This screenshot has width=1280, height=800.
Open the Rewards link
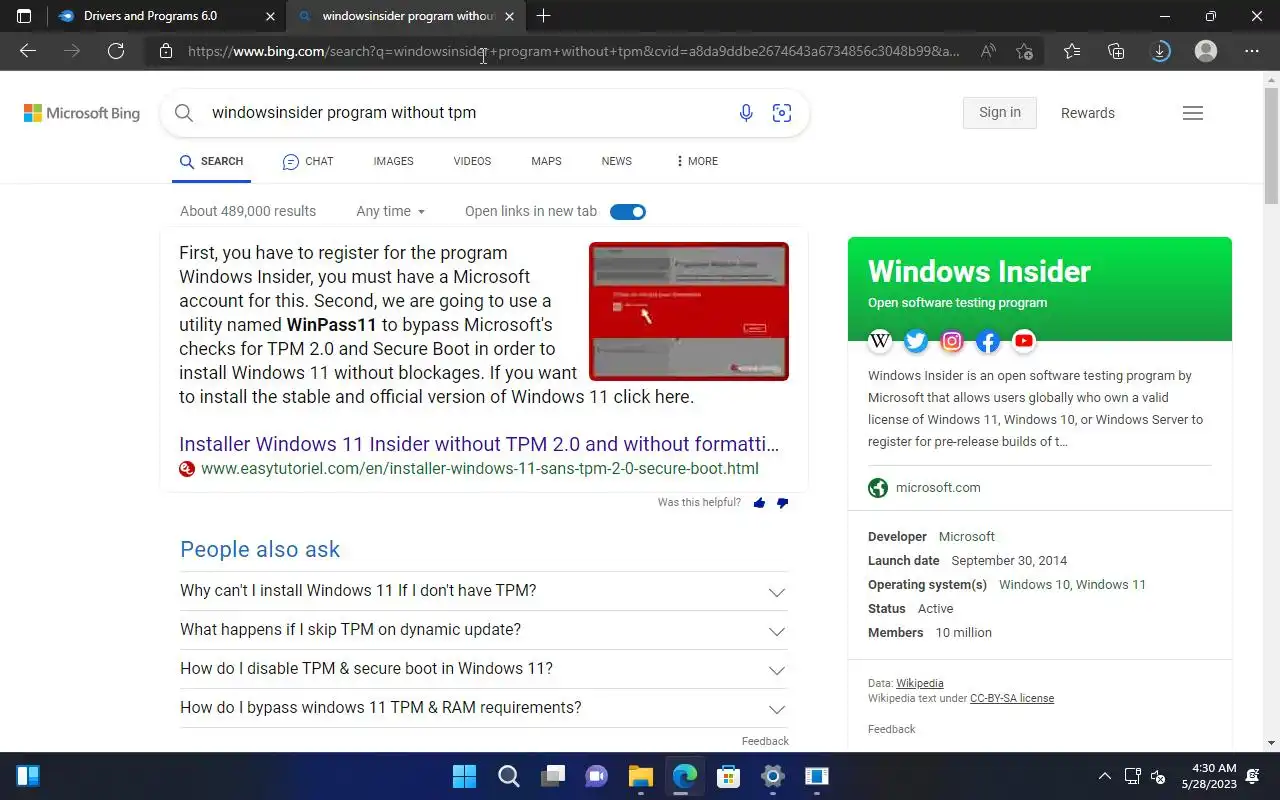[x=1088, y=113]
